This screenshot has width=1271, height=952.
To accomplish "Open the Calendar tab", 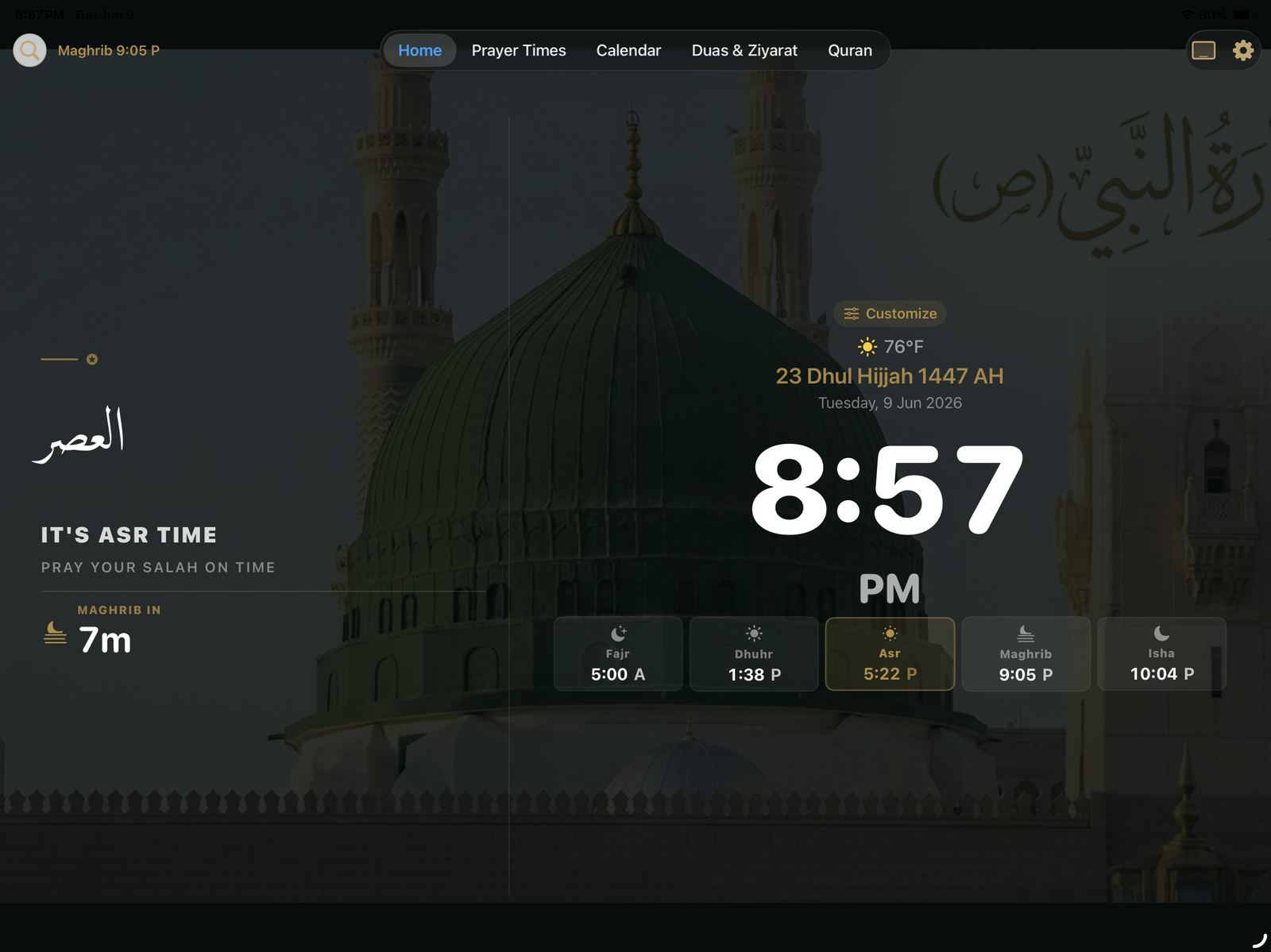I will (628, 50).
